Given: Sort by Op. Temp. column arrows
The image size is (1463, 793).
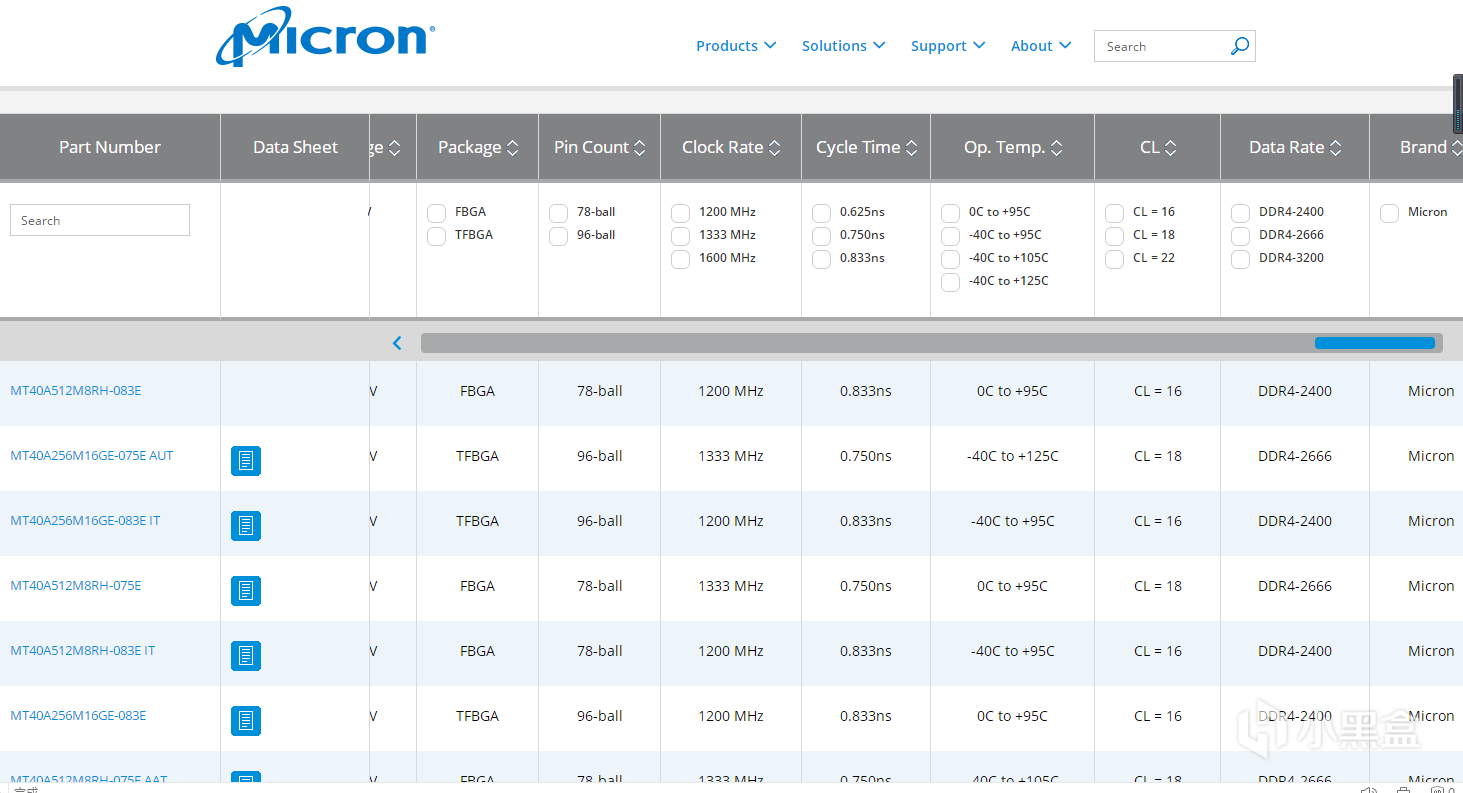Looking at the screenshot, I should click(x=1057, y=148).
